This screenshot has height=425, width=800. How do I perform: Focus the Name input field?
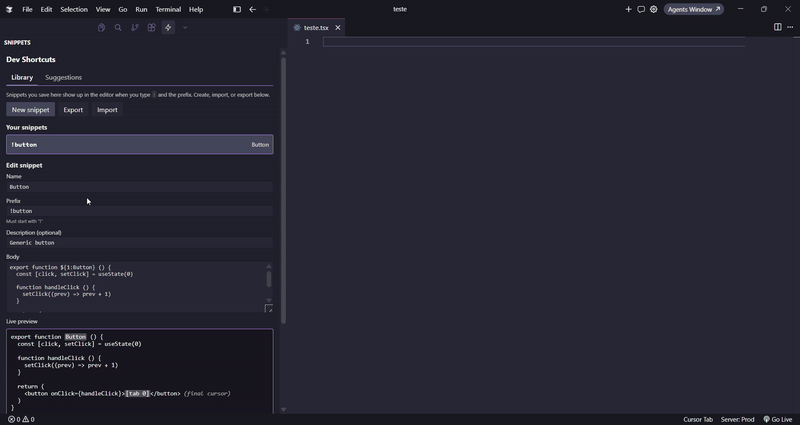(140, 187)
